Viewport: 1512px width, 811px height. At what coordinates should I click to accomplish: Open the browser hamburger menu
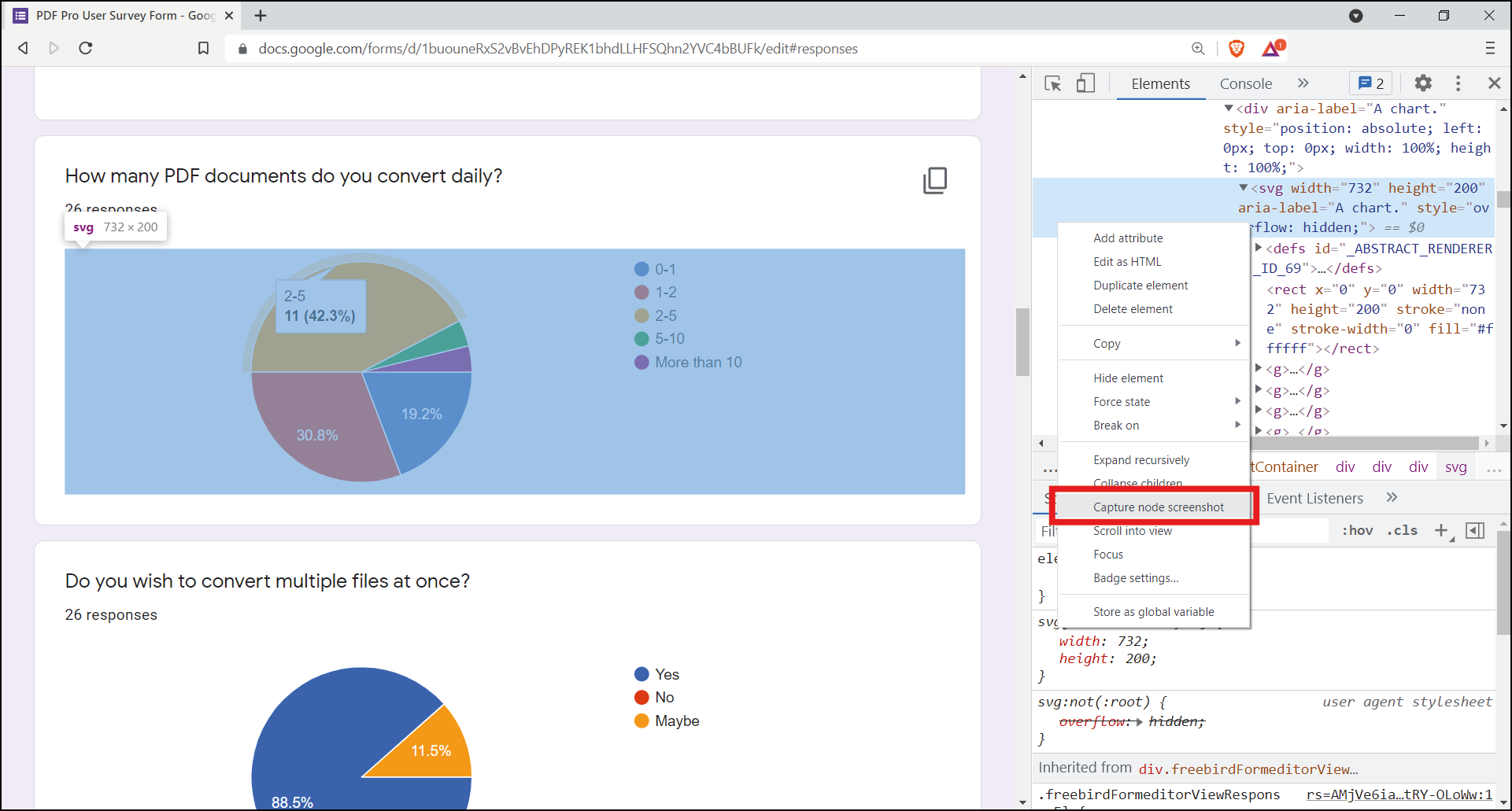1490,48
